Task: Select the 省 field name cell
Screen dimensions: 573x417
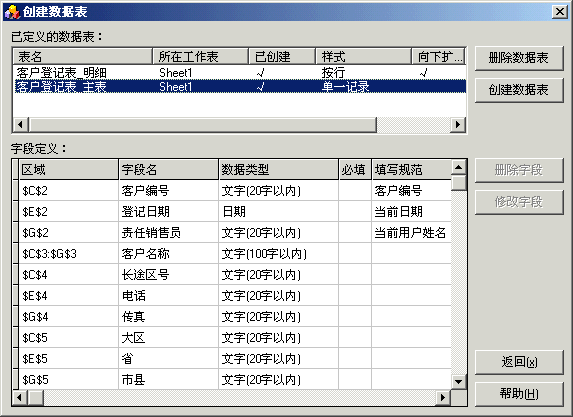Action: 169,359
